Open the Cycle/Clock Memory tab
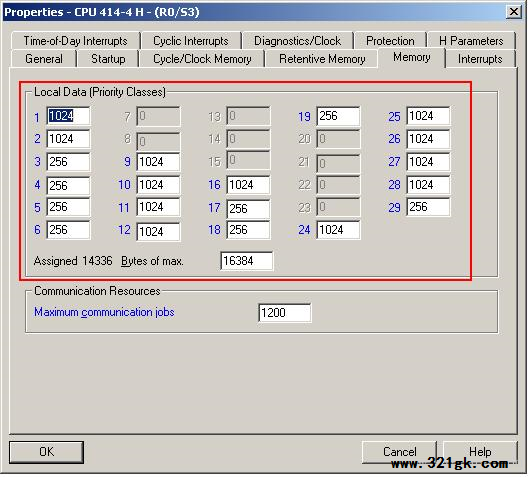This screenshot has width=528, height=477. pos(202,59)
